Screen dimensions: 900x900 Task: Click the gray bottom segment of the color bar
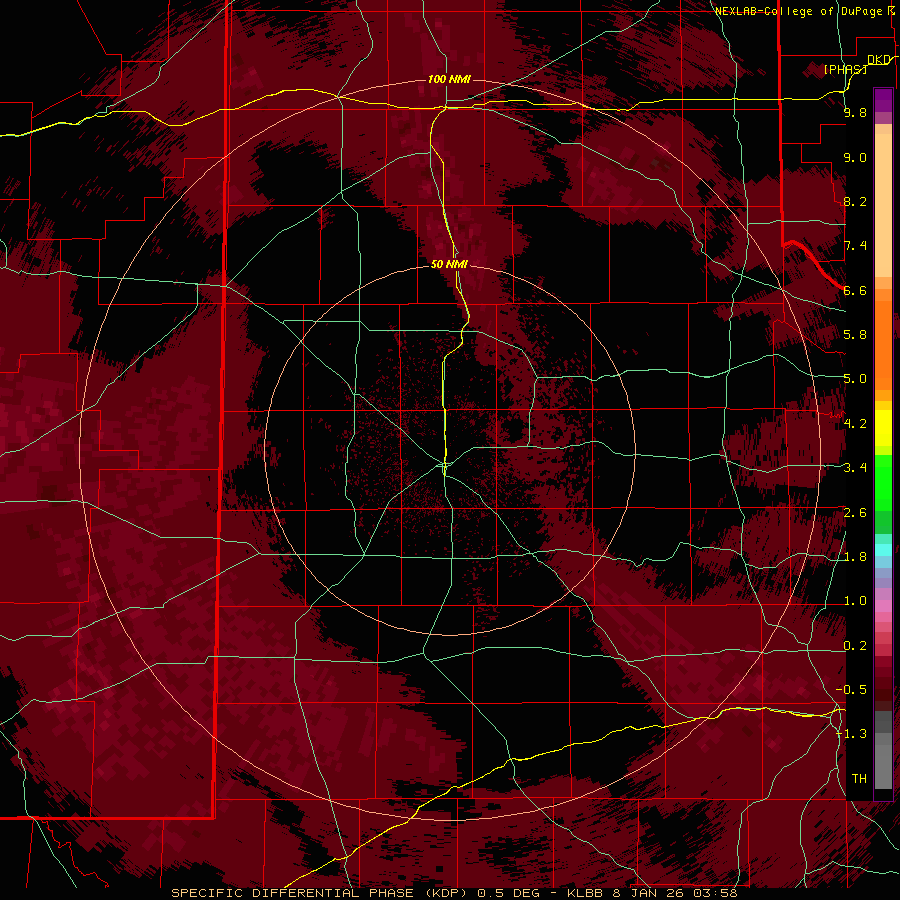coord(883,763)
